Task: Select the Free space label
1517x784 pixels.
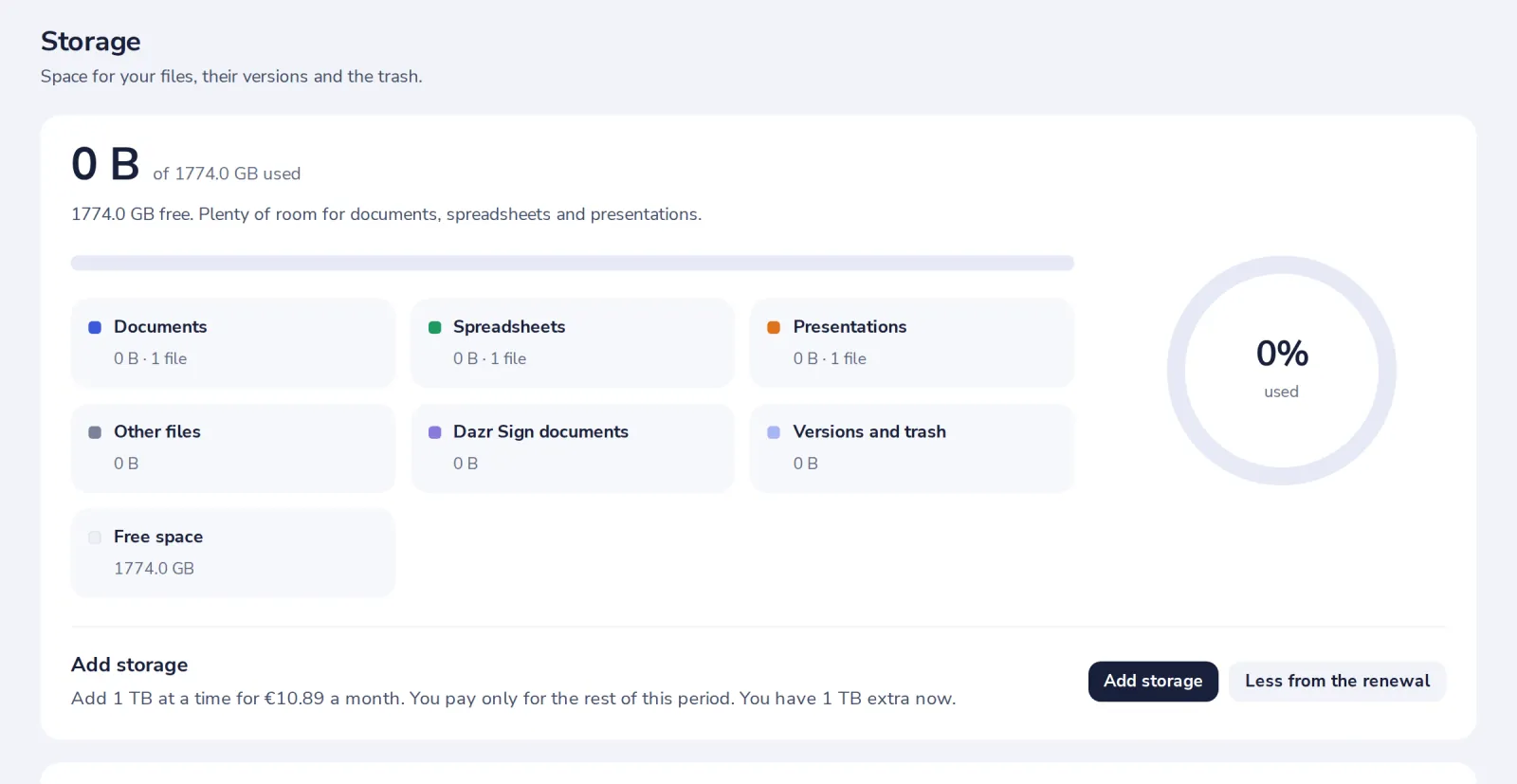Action: 158,537
